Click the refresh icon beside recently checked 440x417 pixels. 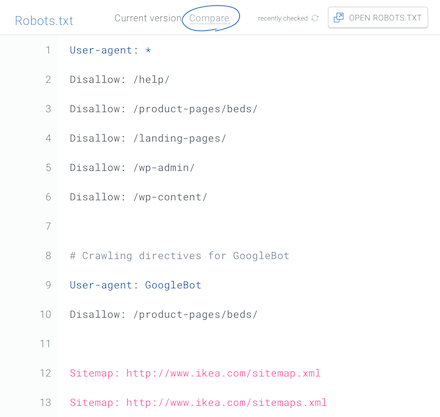tap(315, 18)
